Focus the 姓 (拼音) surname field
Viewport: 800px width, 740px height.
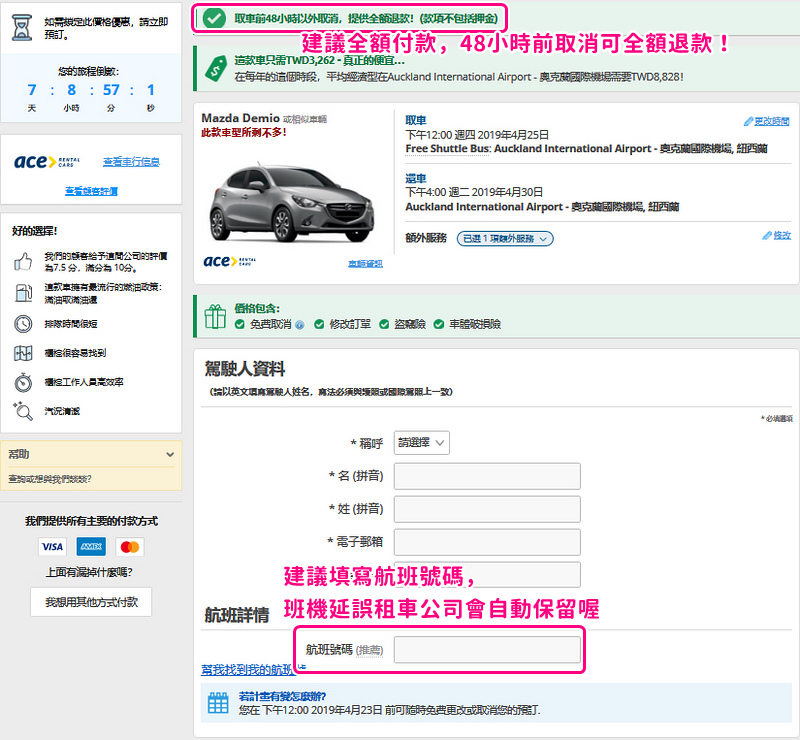point(487,509)
